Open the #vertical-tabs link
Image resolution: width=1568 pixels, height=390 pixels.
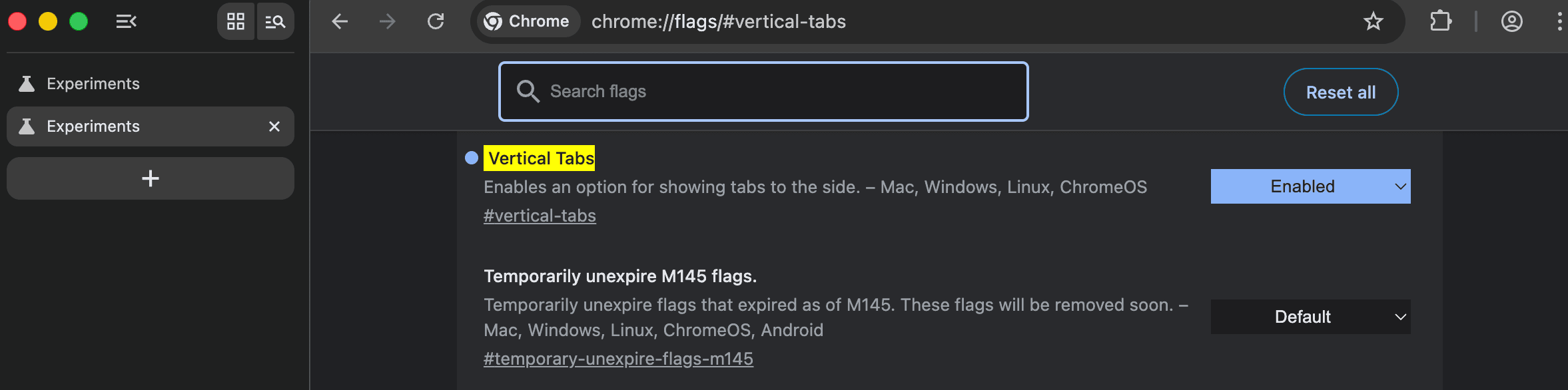pos(540,215)
